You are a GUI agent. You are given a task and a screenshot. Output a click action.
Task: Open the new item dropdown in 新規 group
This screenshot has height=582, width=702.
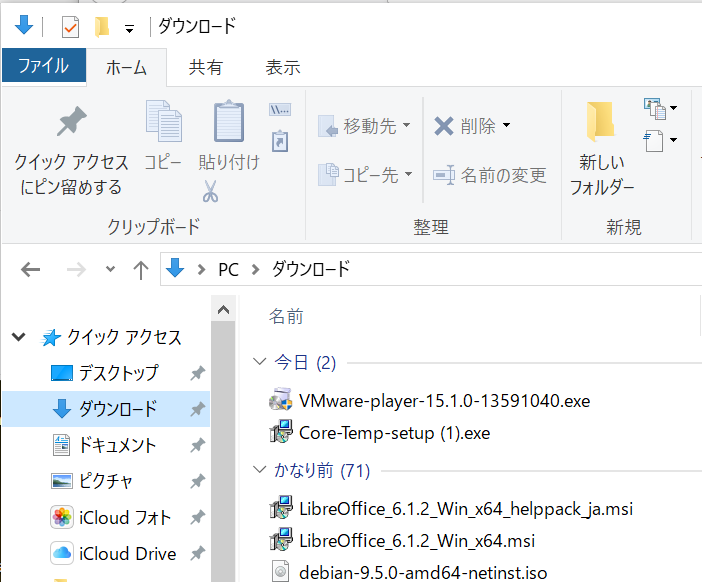660,109
